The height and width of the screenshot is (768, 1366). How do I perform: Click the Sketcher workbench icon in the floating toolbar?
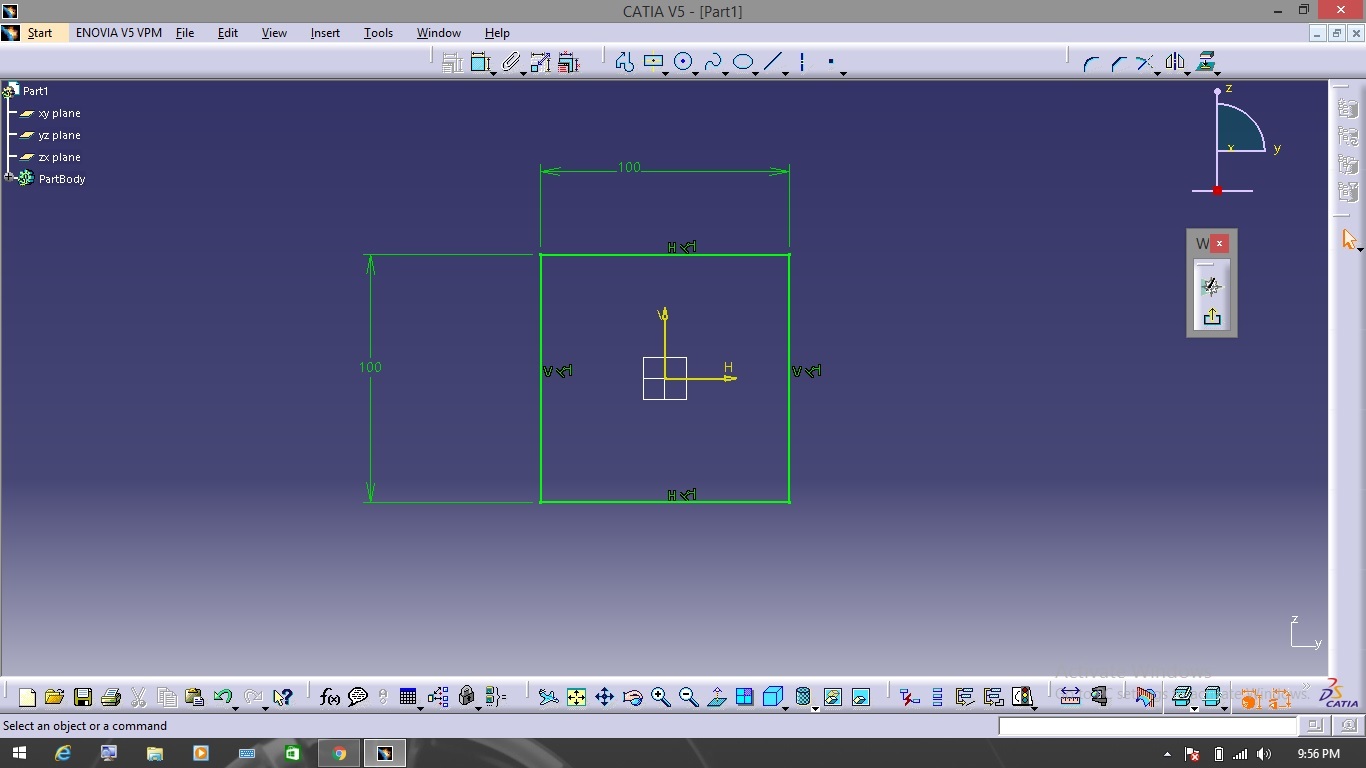1212,287
